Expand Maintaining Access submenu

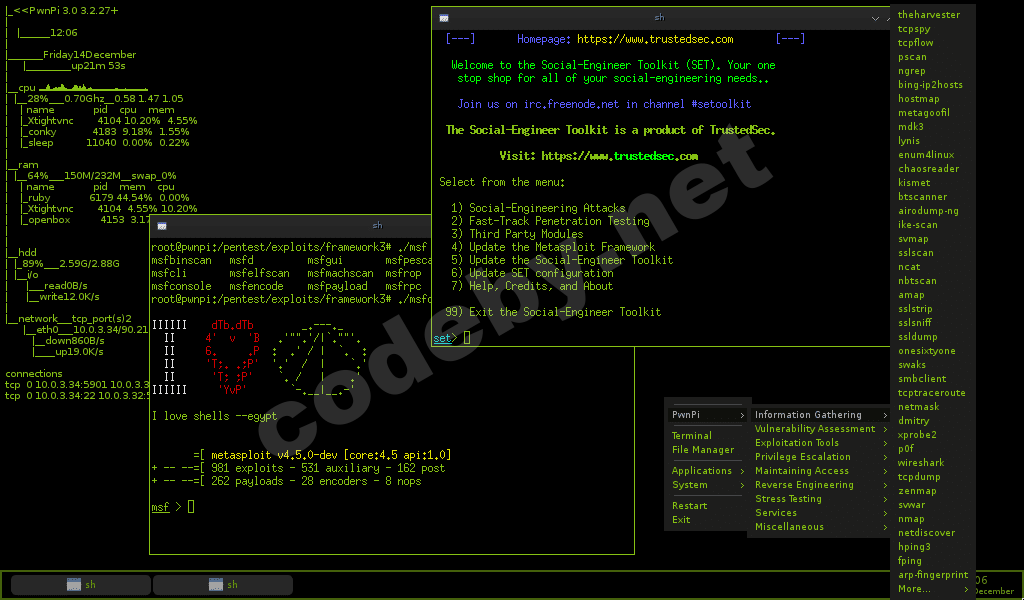pos(821,471)
